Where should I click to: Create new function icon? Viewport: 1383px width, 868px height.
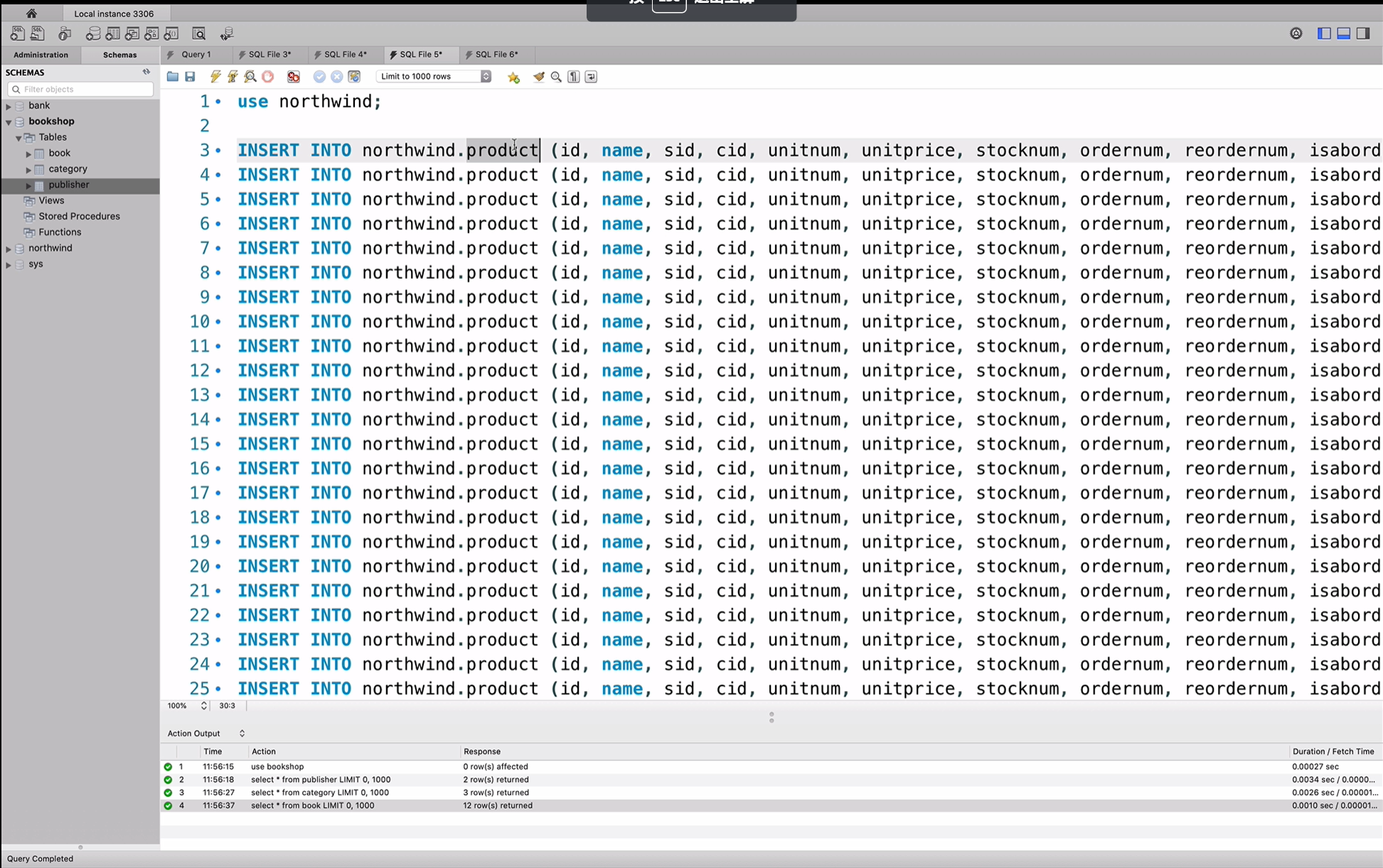point(171,33)
